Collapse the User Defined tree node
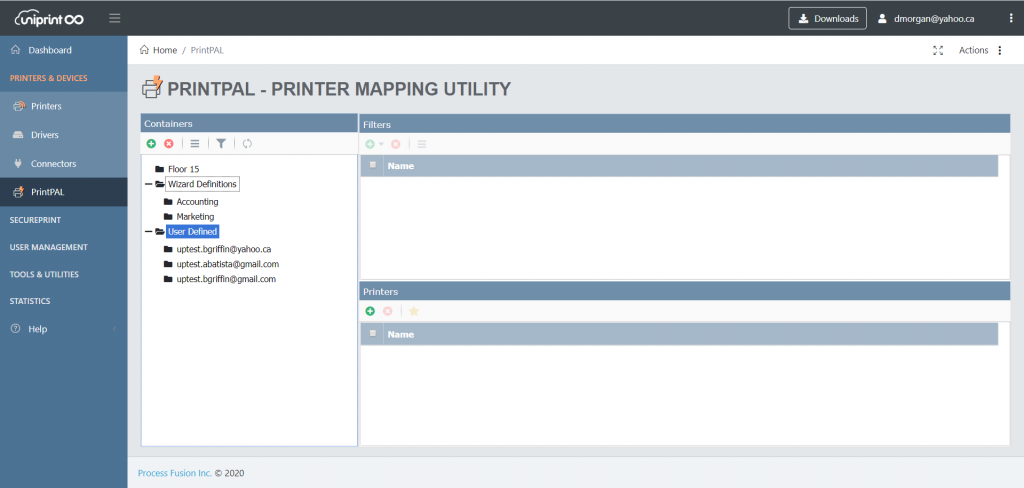The width and height of the screenshot is (1024, 488). (x=148, y=232)
